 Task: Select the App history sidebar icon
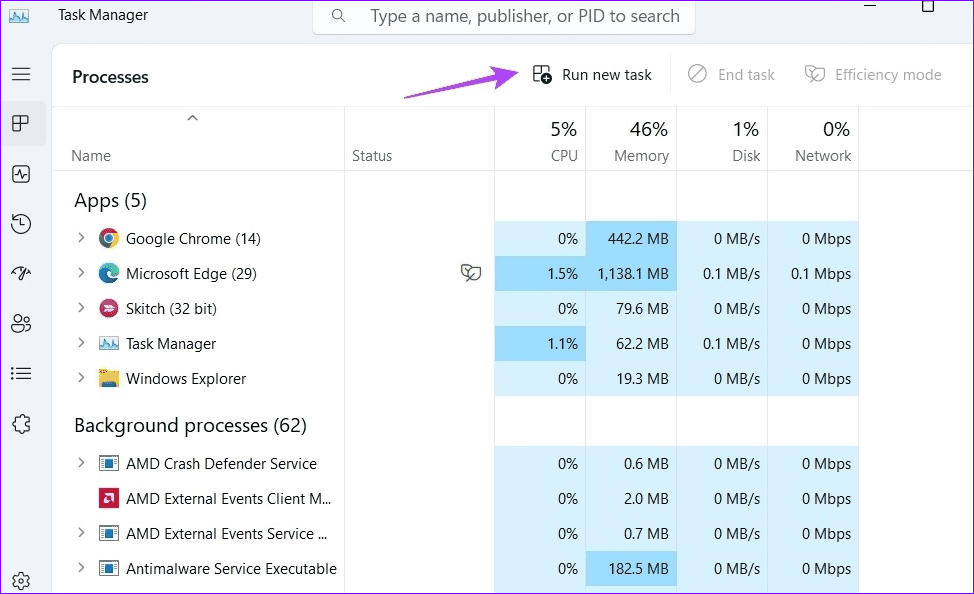(21, 223)
